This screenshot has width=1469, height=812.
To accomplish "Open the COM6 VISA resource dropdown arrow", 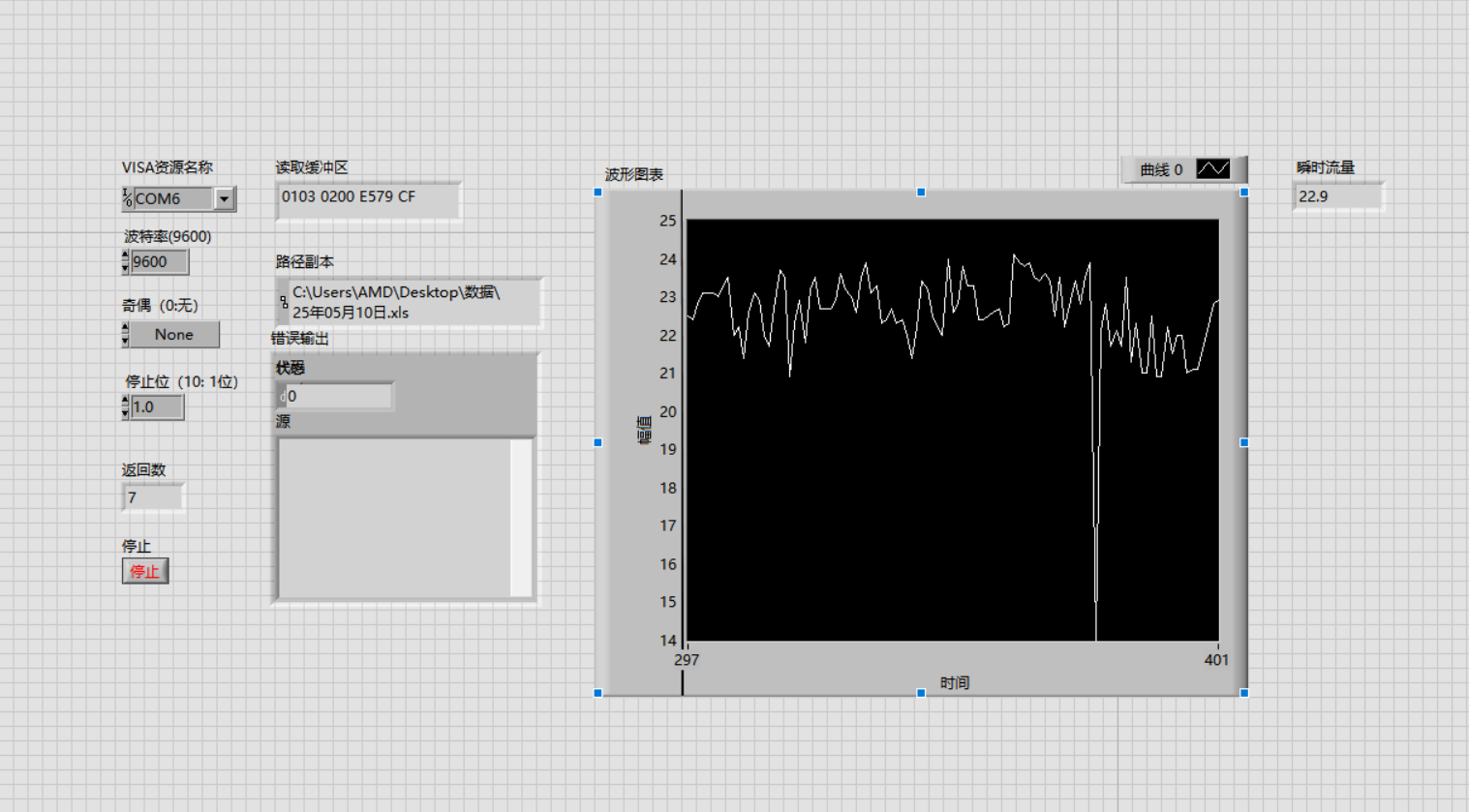I will click(x=225, y=198).
